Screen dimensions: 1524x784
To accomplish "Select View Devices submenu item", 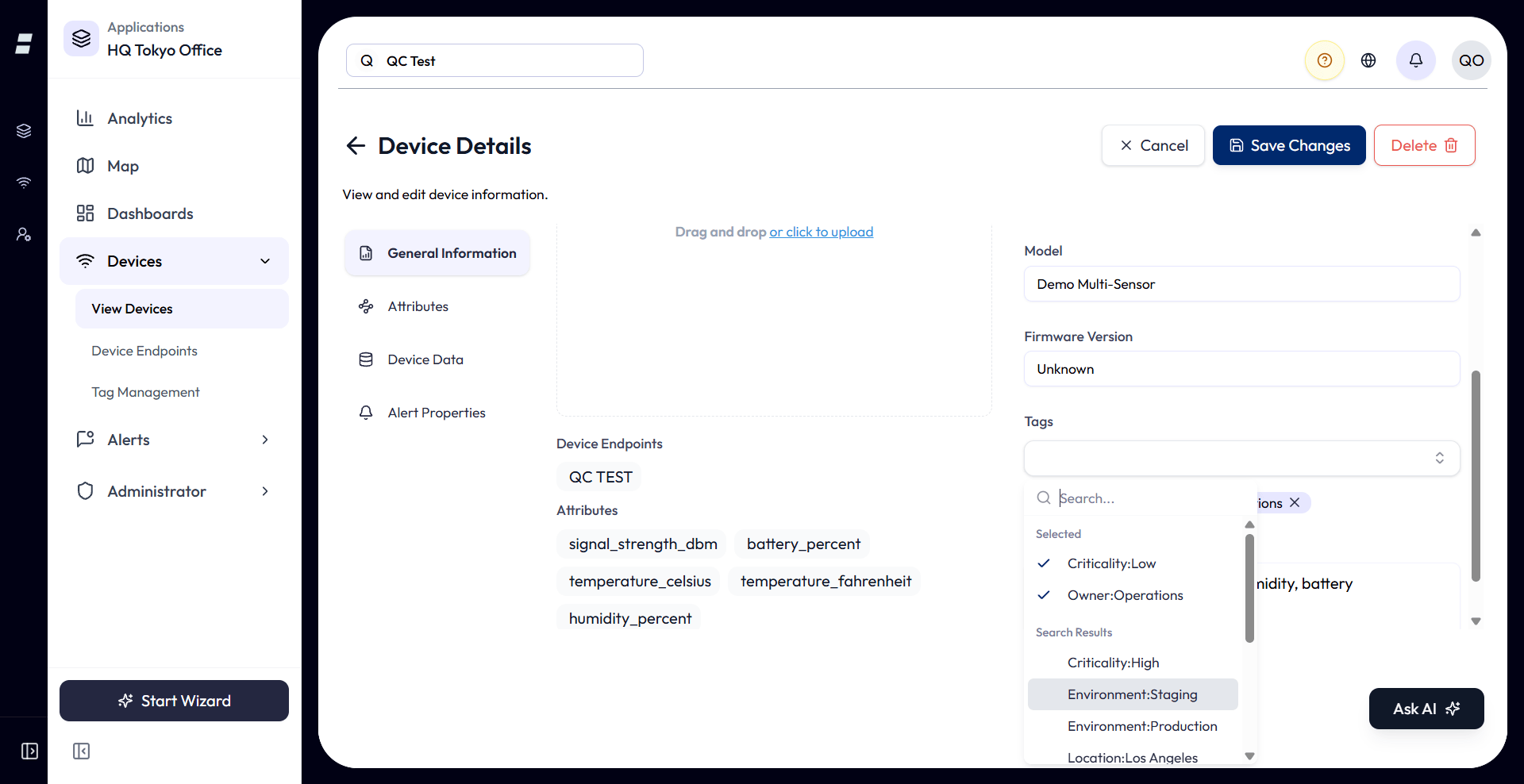I will [182, 309].
